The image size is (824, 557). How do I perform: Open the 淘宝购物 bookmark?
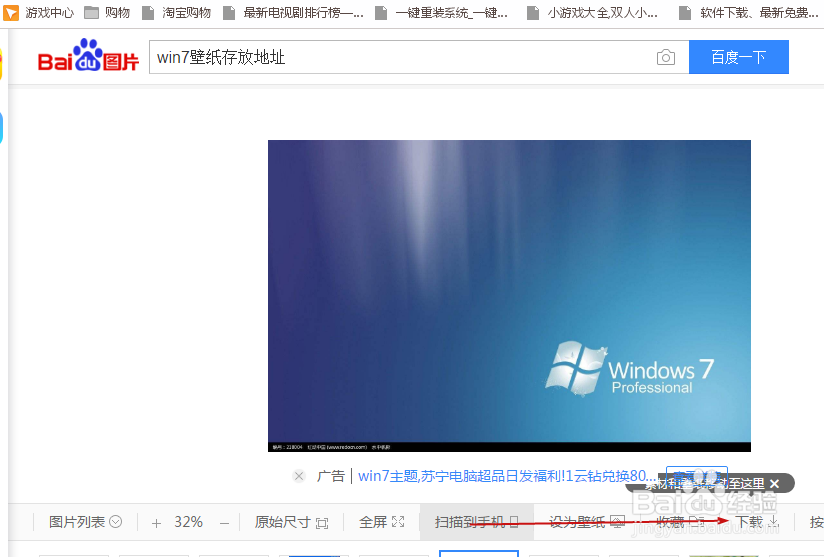(177, 12)
